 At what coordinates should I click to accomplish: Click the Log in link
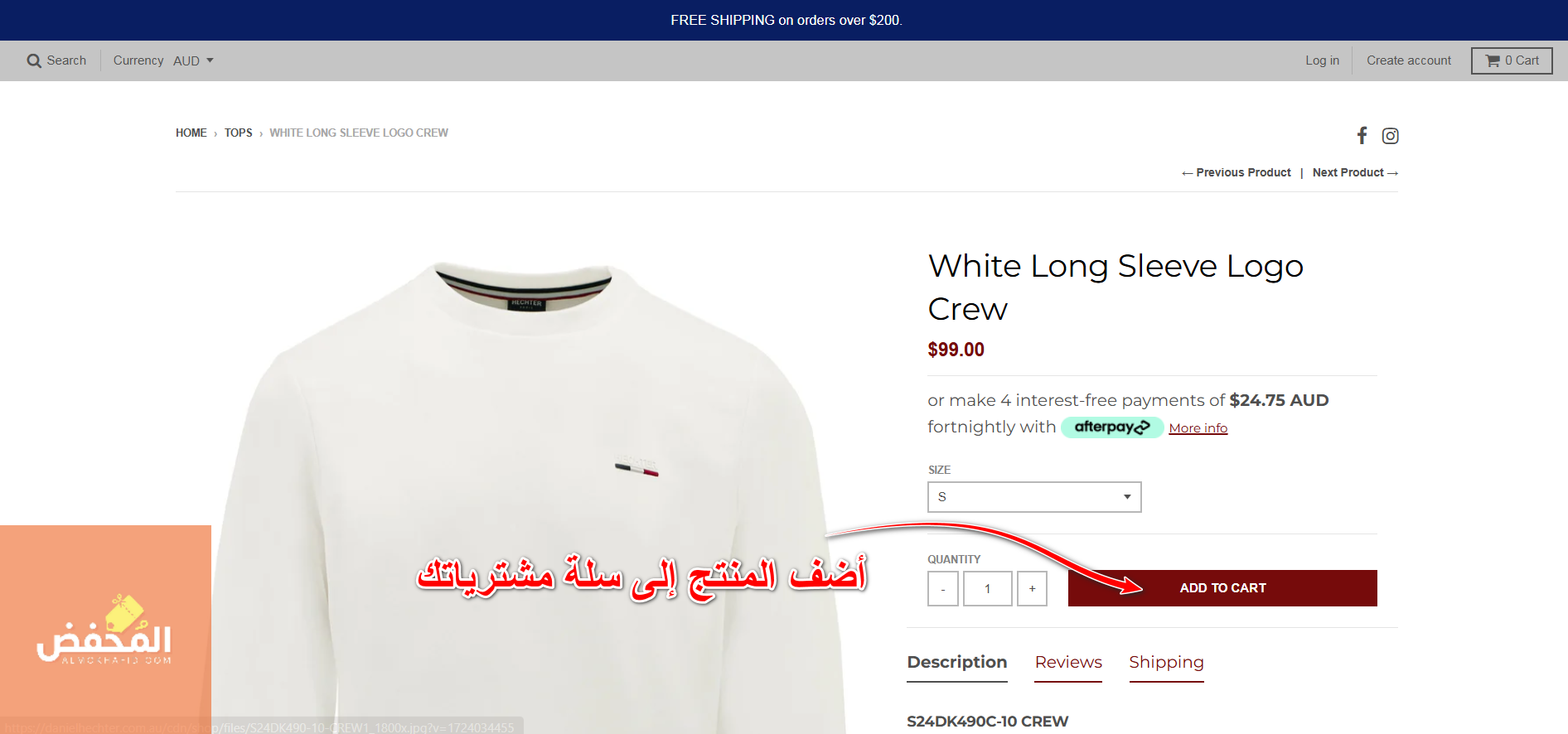[x=1322, y=60]
